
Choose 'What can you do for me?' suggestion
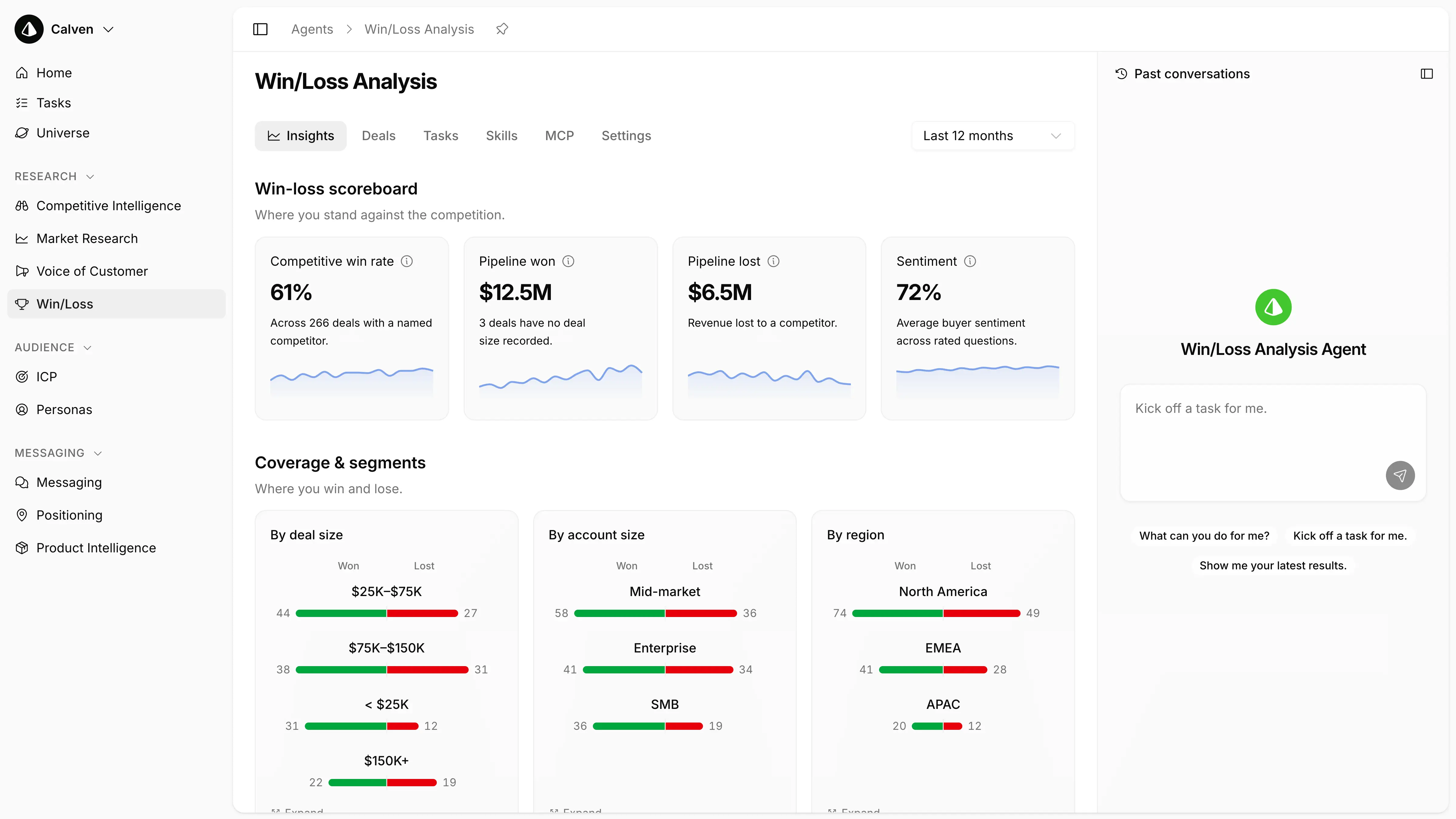click(x=1204, y=536)
